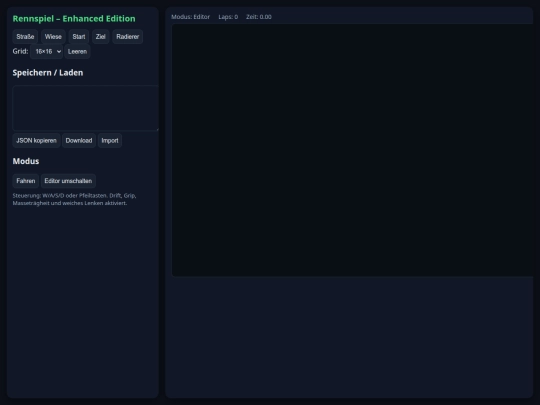Screen dimensions: 540x405
Task: Start driving with Fahren button
Action: tap(25, 181)
